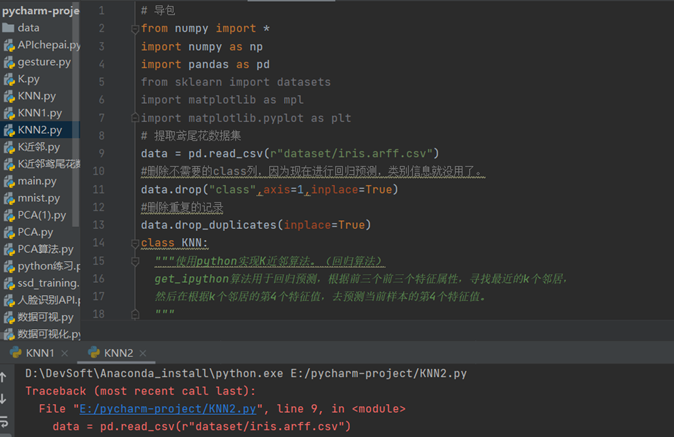Click the data.drop_duplicates code line
The width and height of the screenshot is (674, 437).
click(256, 225)
